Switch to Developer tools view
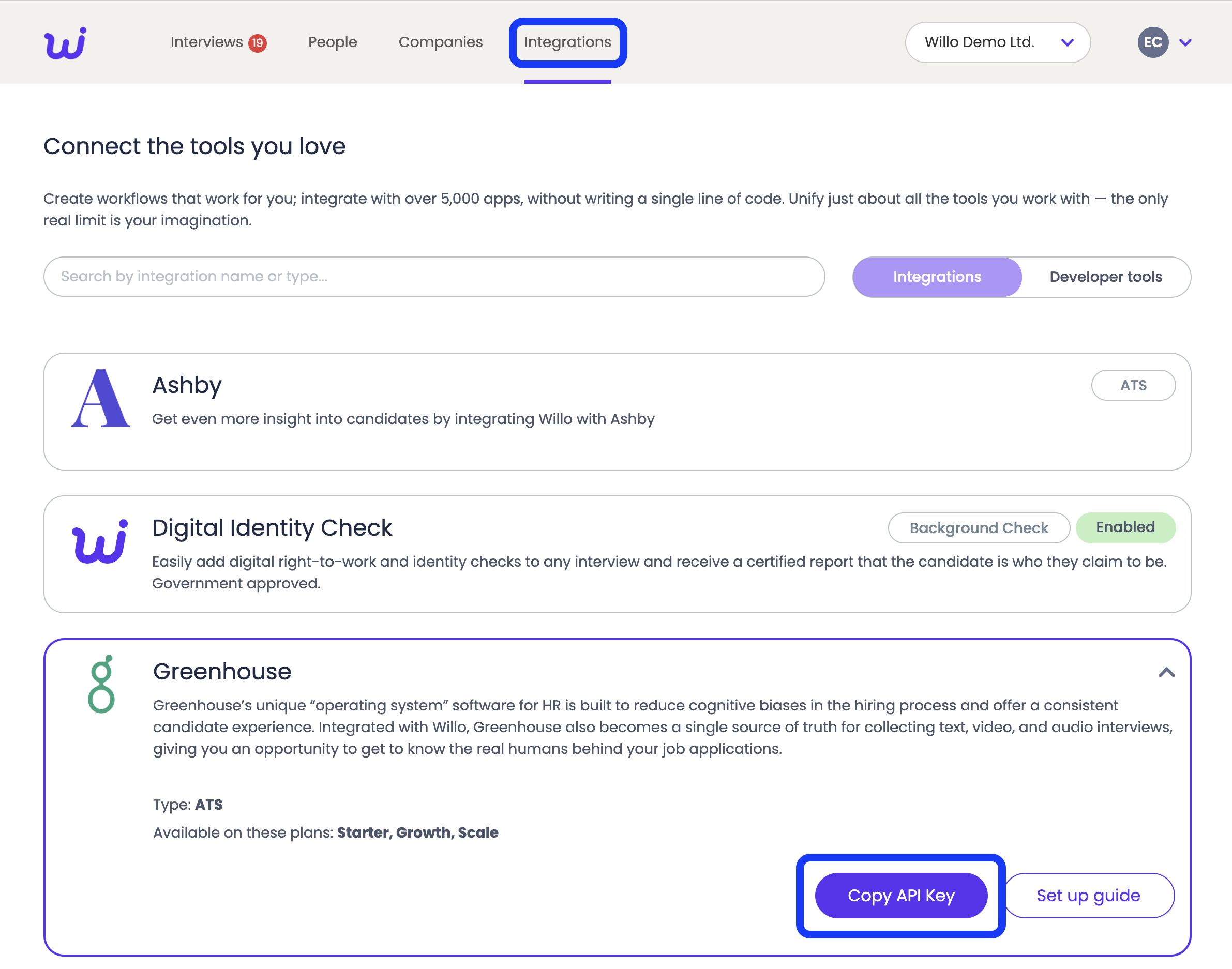The width and height of the screenshot is (1232, 969). click(1105, 277)
